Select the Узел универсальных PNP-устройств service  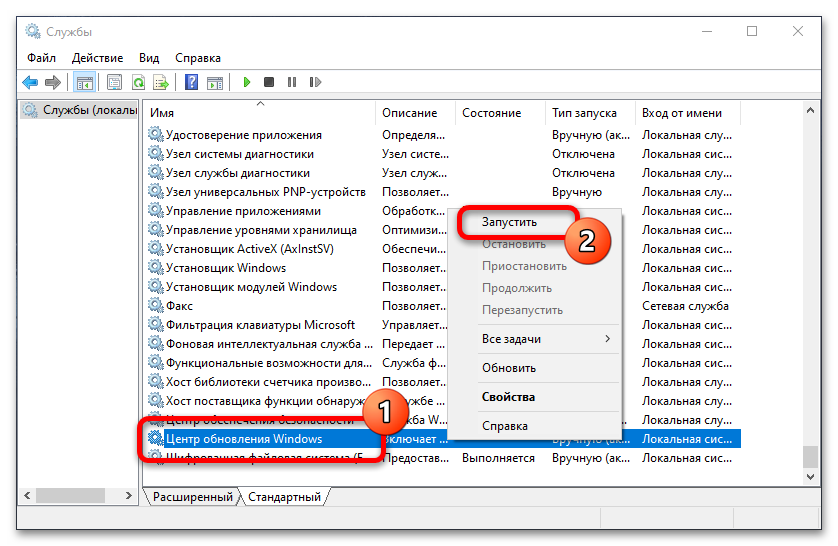tap(266, 192)
